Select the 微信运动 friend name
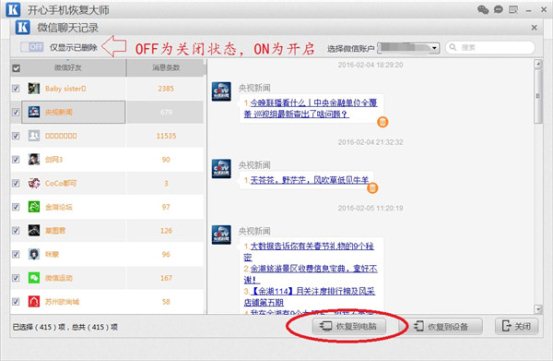Viewport: 553px width, 361px height. [59, 278]
